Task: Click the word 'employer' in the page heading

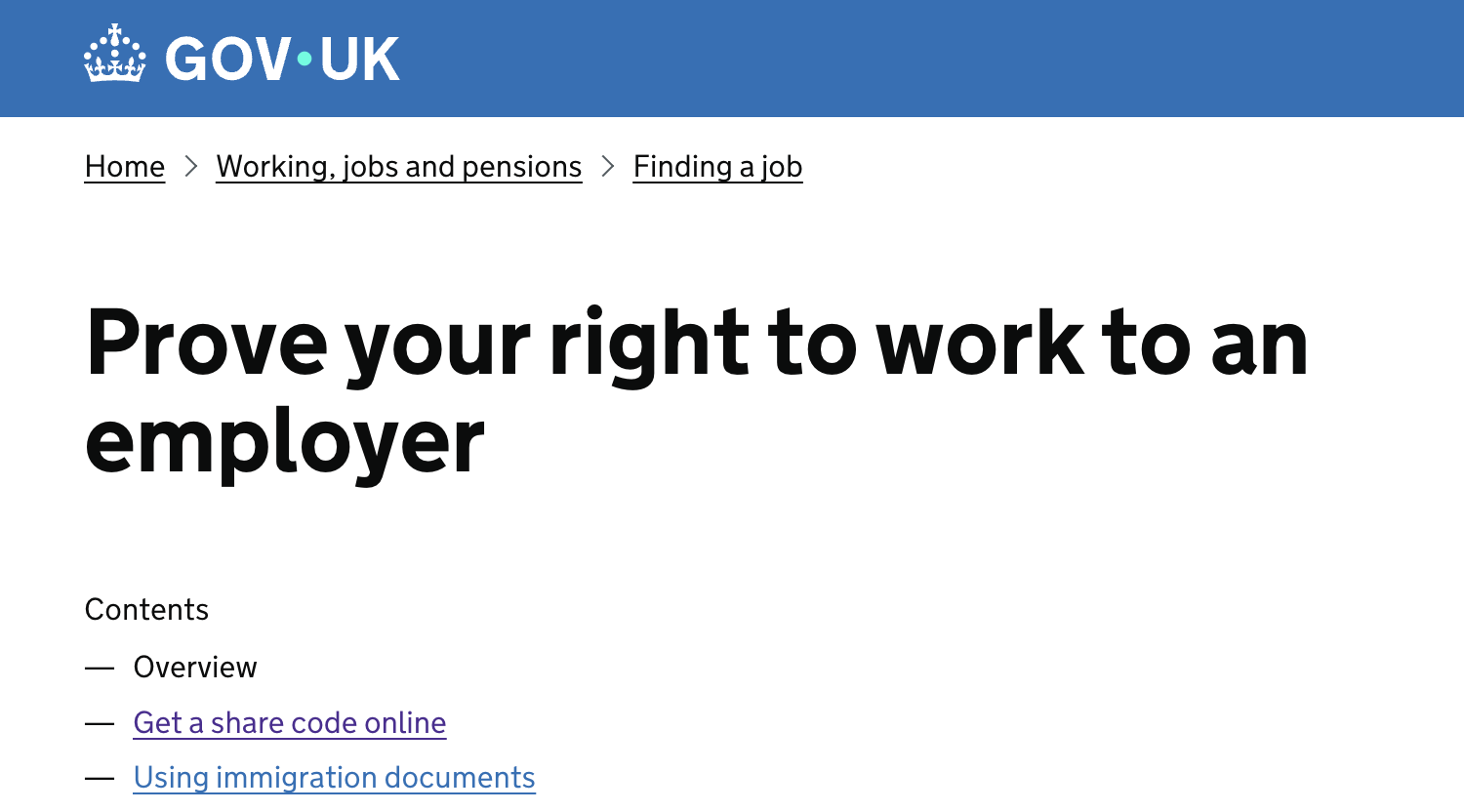Action: (x=284, y=442)
